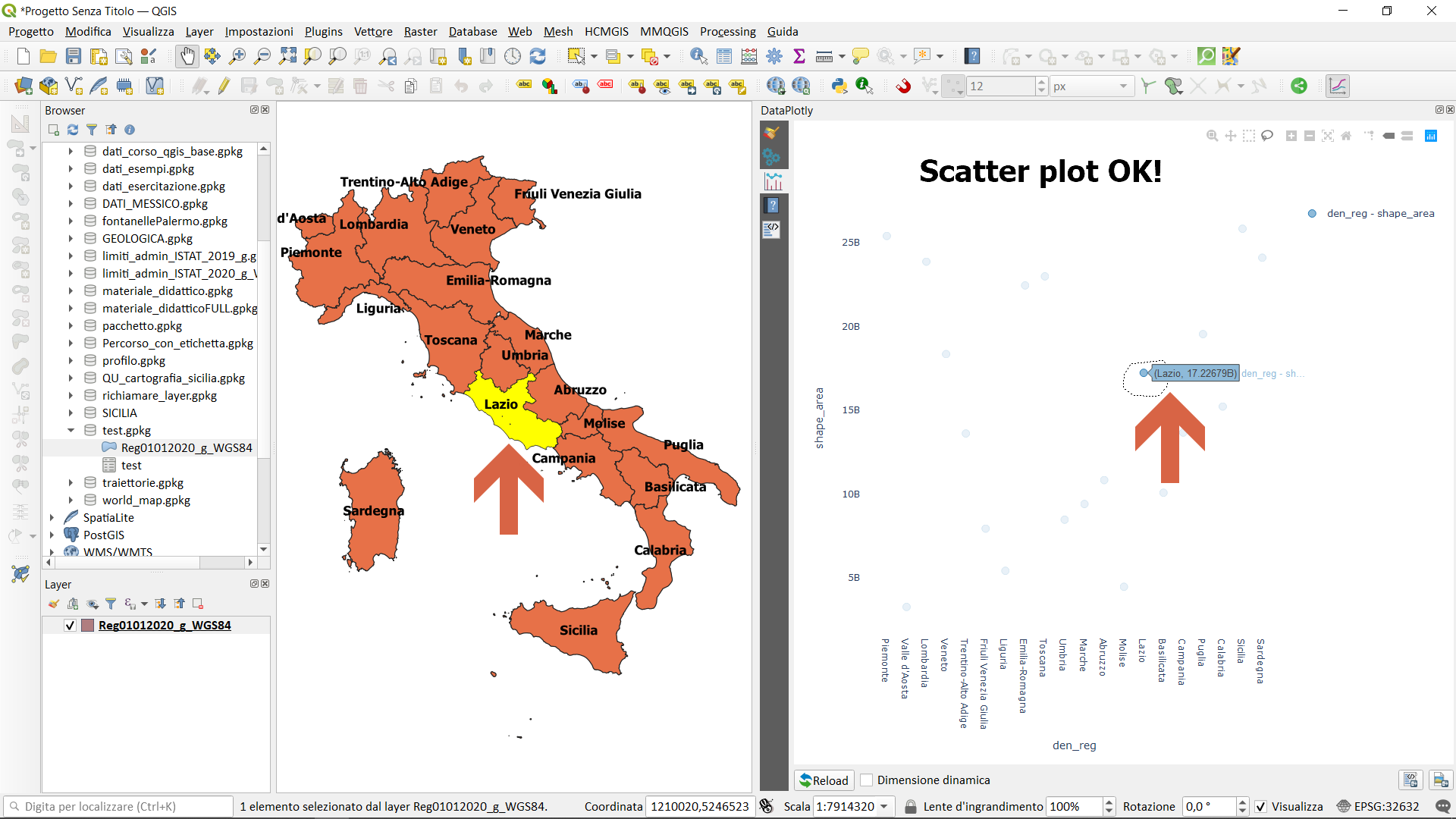1456x819 pixels.
Task: Click the New Project icon
Action: pos(22,56)
